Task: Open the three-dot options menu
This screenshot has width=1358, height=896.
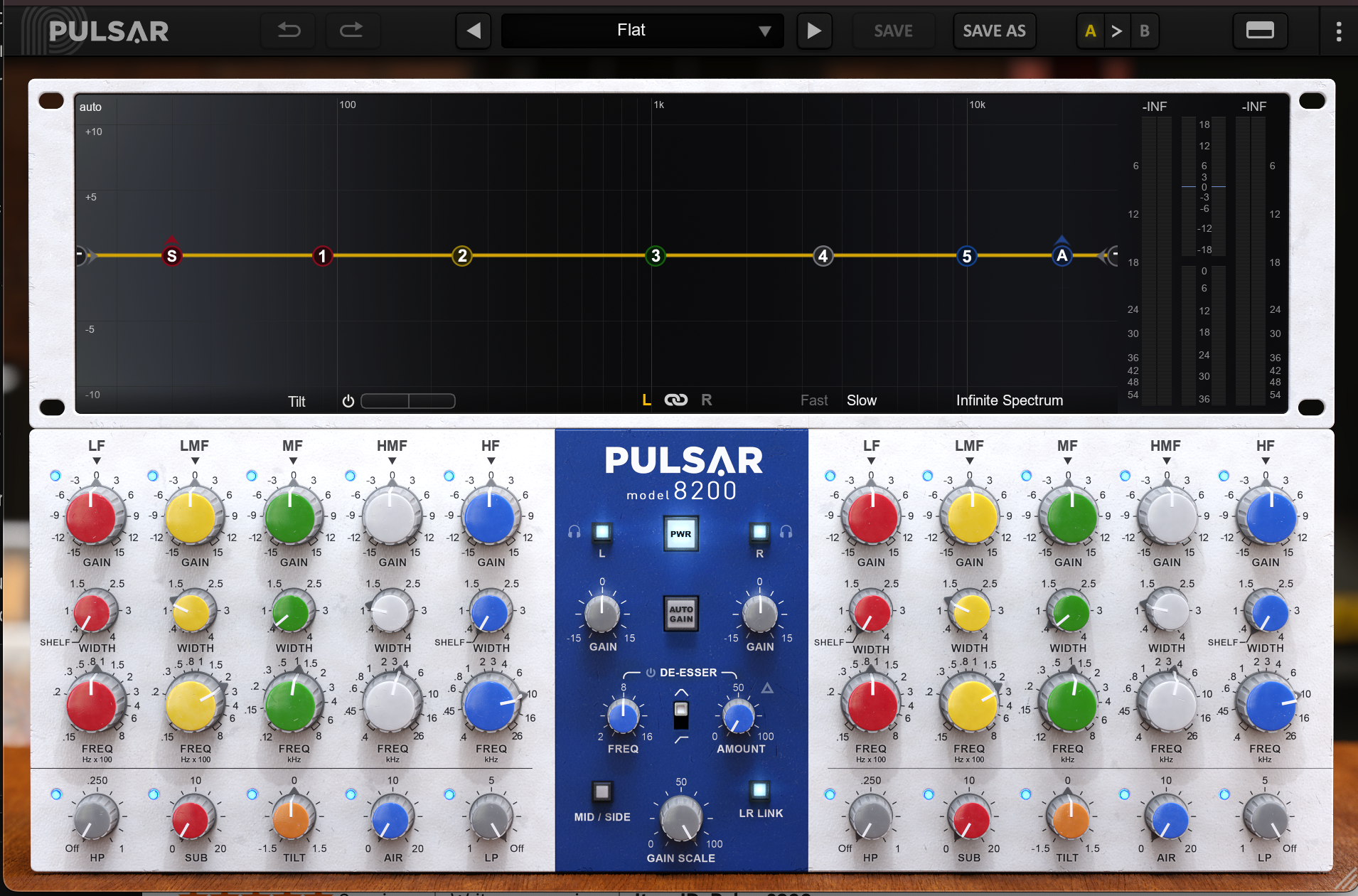Action: coord(1339,31)
